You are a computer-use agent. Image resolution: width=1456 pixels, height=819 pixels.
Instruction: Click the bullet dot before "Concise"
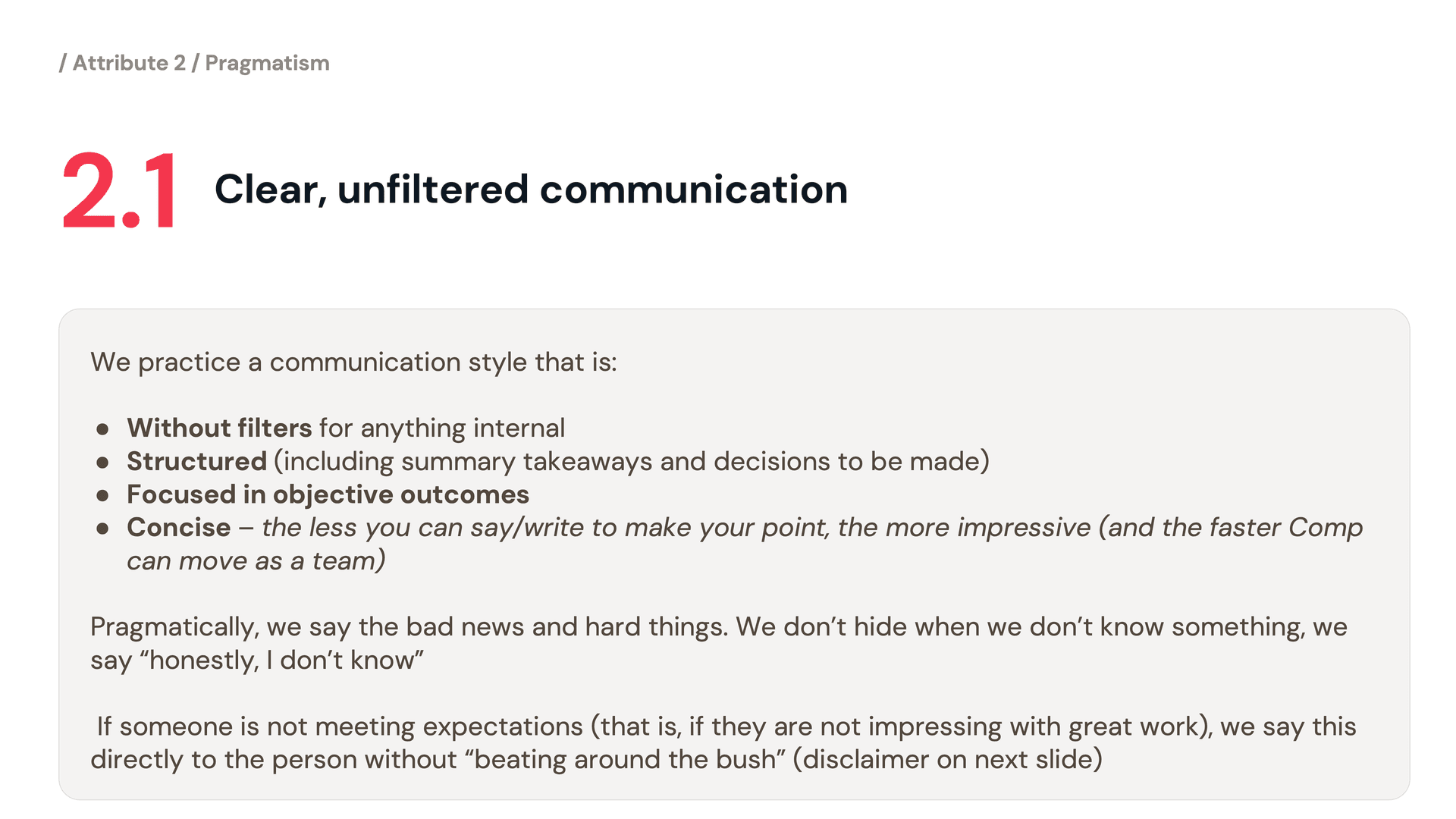[x=102, y=529]
